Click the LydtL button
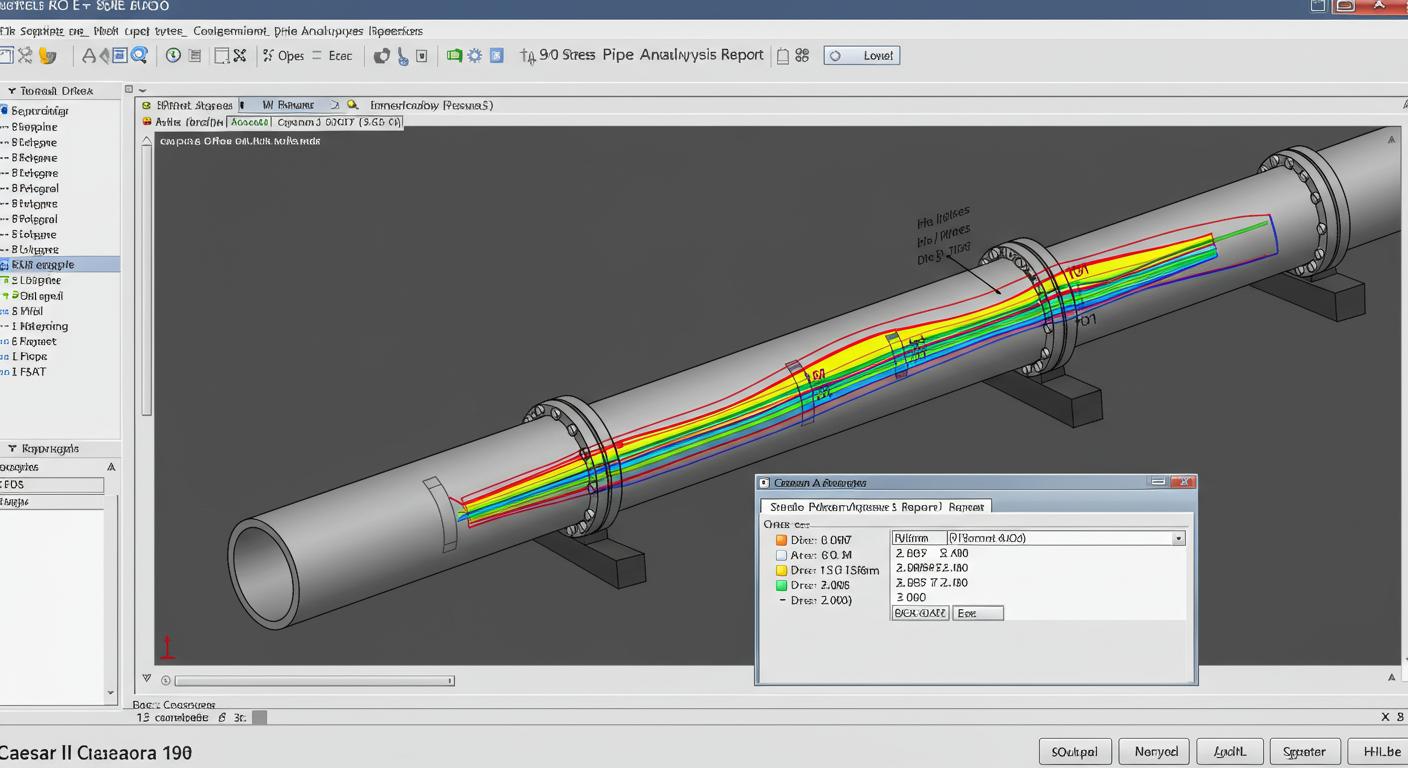 [1231, 751]
